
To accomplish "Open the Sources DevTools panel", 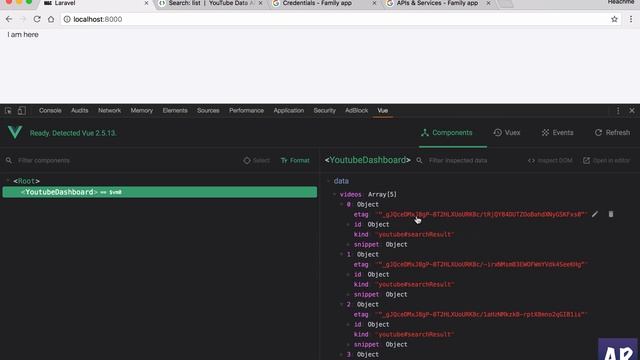I will (x=208, y=111).
